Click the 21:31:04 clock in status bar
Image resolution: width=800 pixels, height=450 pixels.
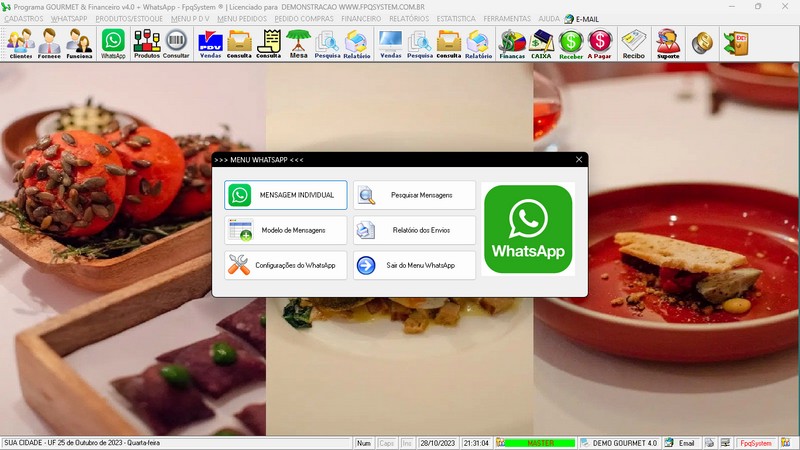(x=476, y=443)
